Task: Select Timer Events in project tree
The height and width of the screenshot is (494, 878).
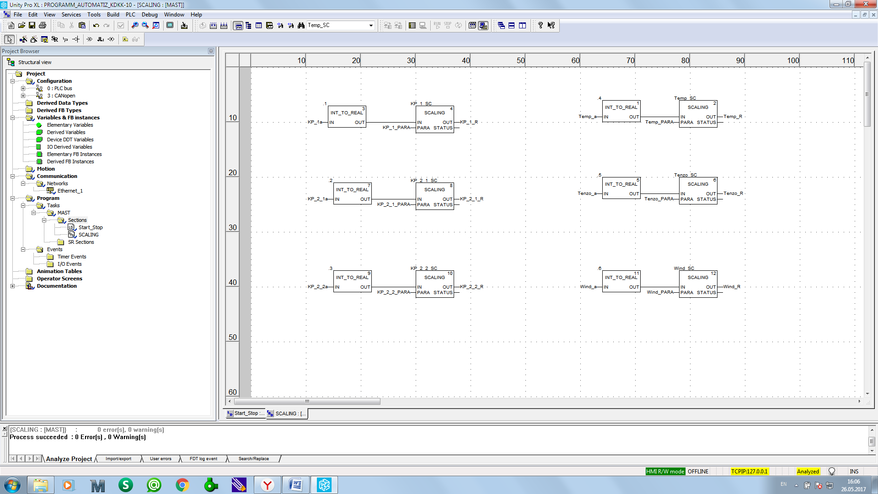Action: (x=72, y=257)
